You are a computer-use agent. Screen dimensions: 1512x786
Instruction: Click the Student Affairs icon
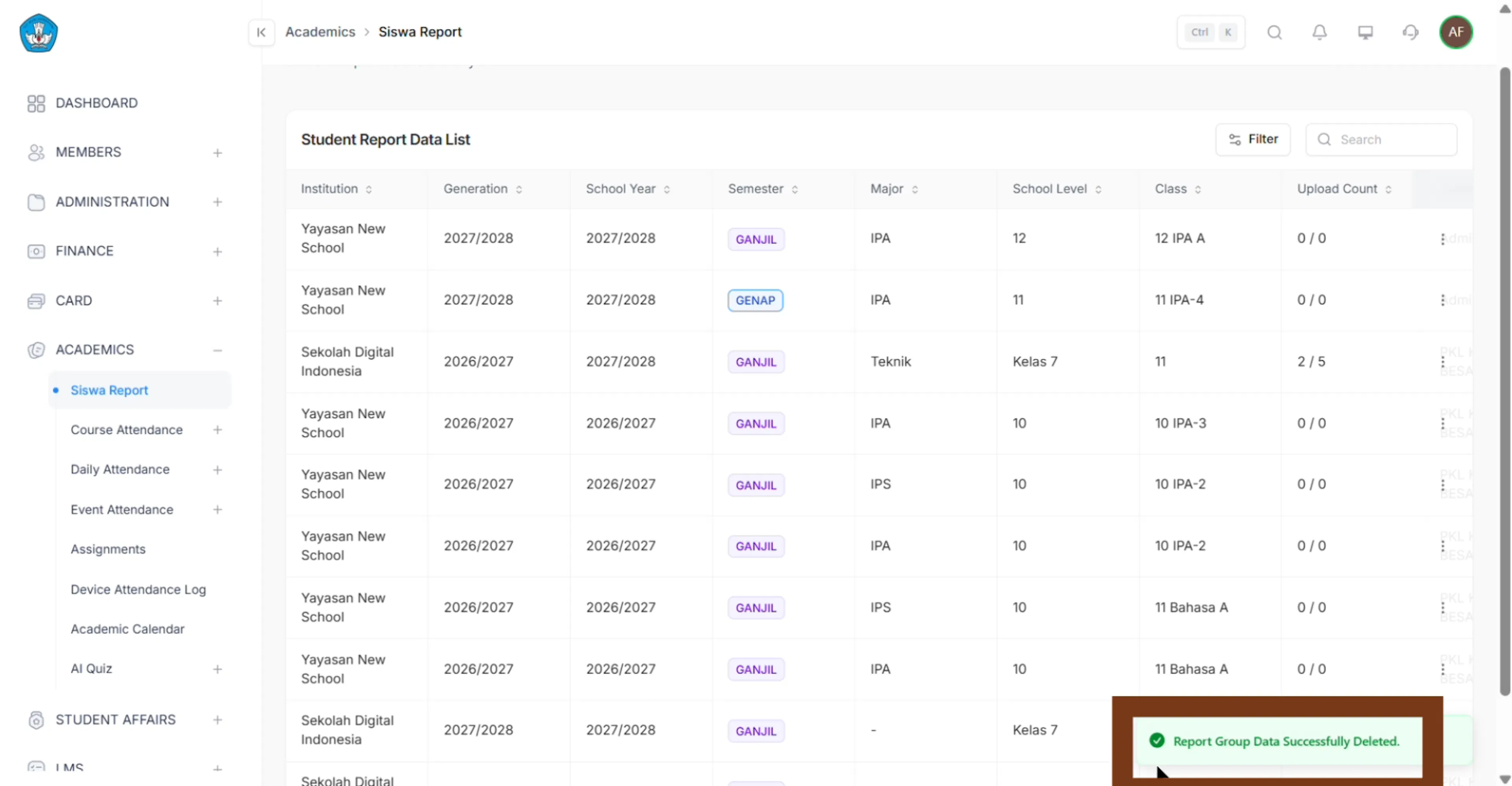36,720
